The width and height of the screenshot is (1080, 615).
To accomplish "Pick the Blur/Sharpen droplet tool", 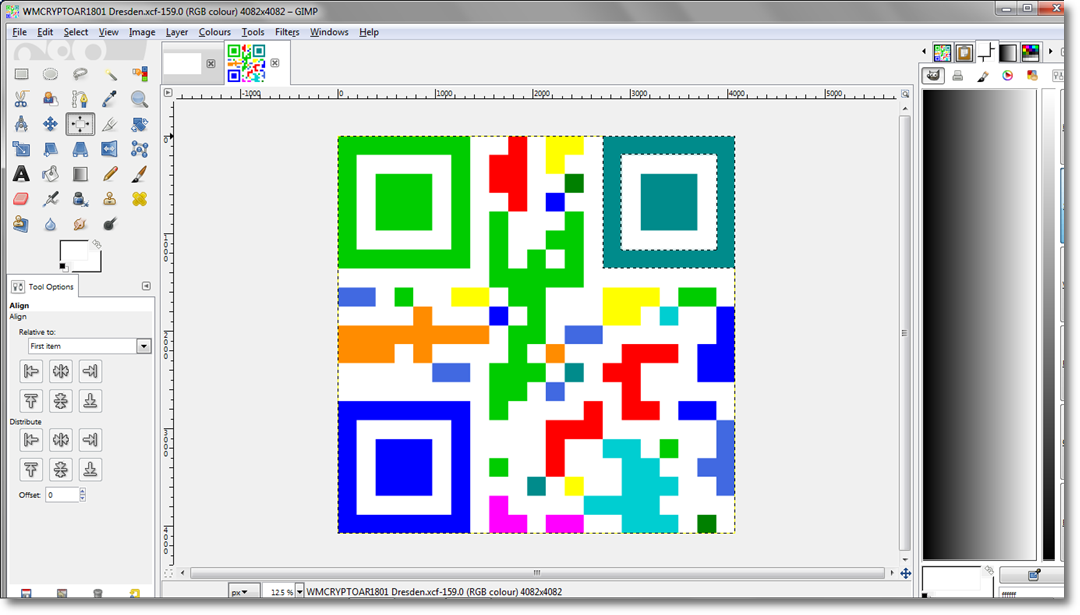I will [x=50, y=224].
